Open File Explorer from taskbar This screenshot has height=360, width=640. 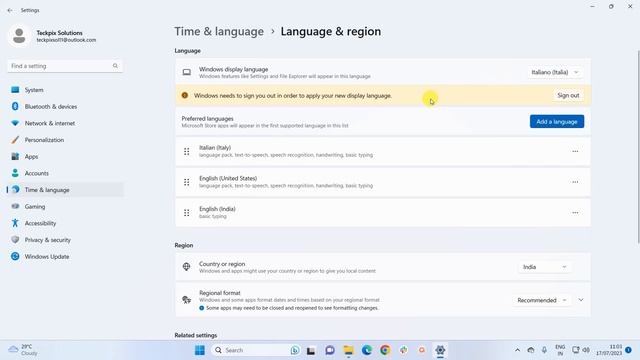[x=348, y=350]
